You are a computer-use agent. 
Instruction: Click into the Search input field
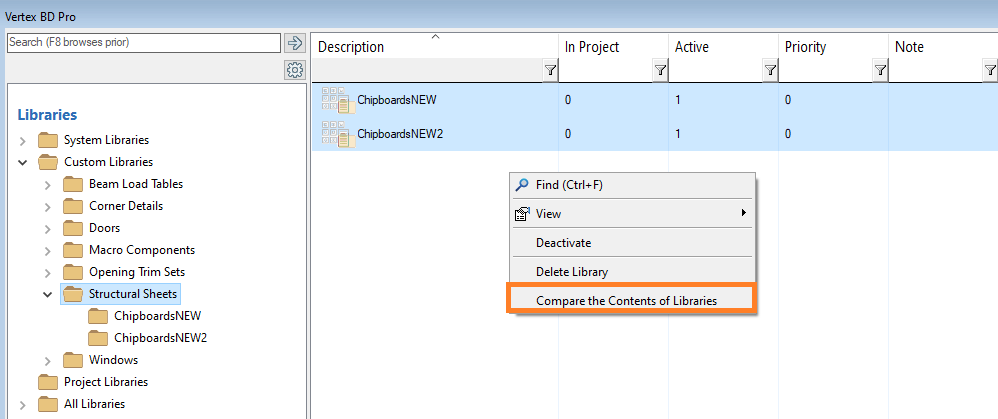pyautogui.click(x=142, y=43)
